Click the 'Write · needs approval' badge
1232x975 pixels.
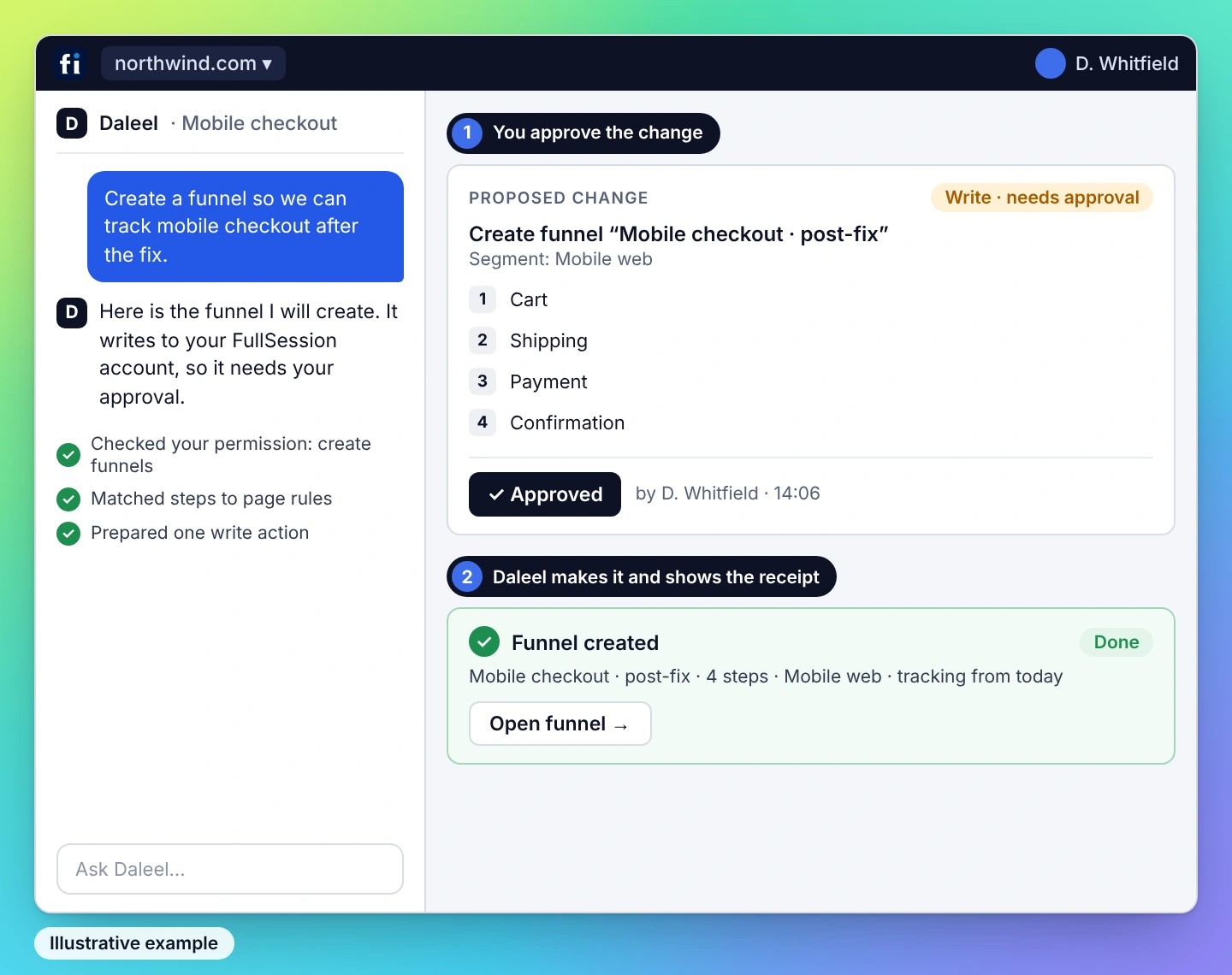pyautogui.click(x=1042, y=198)
